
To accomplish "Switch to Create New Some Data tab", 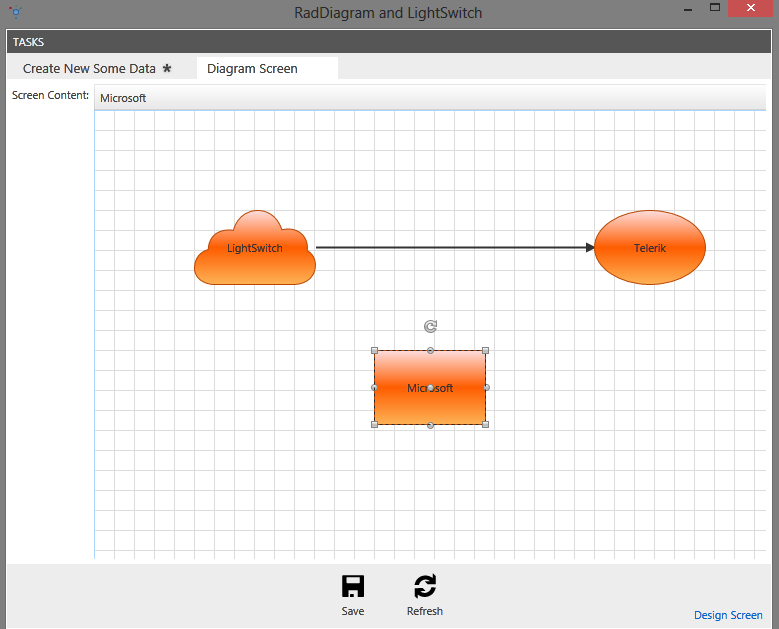I will click(97, 69).
